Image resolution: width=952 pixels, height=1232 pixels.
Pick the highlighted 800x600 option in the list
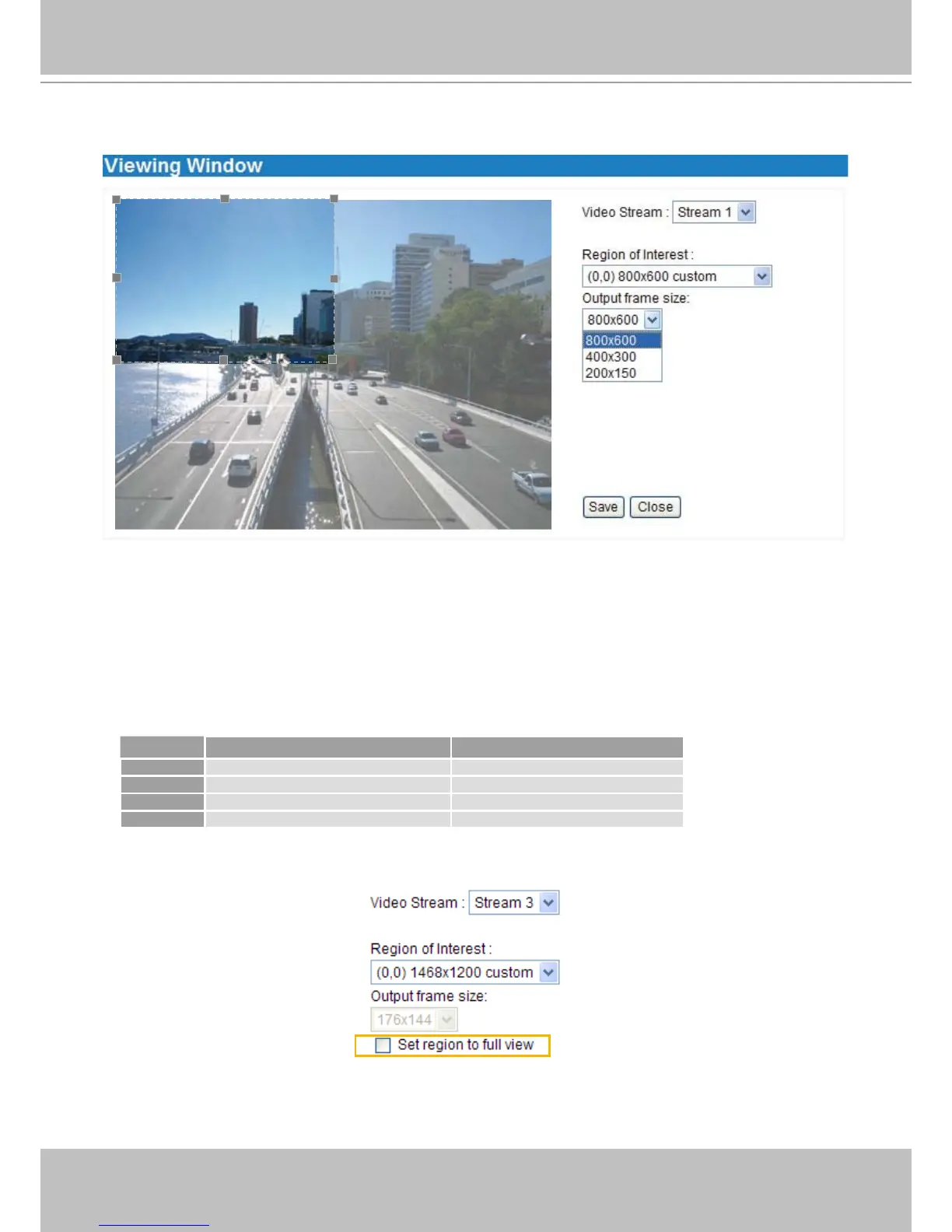point(611,341)
